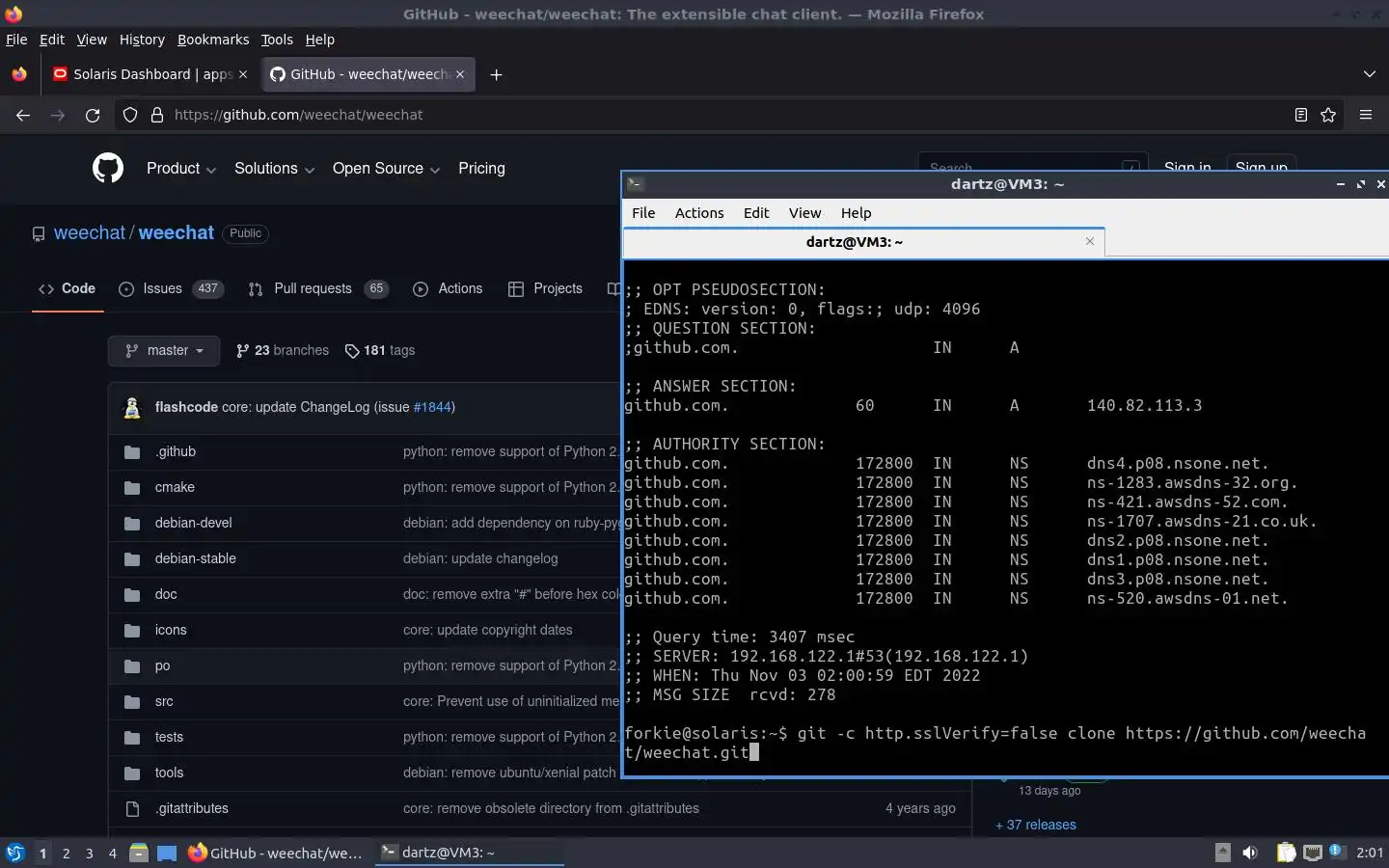This screenshot has height=868, width=1389.
Task: Switch to the Code repository tab
Action: tap(68, 288)
